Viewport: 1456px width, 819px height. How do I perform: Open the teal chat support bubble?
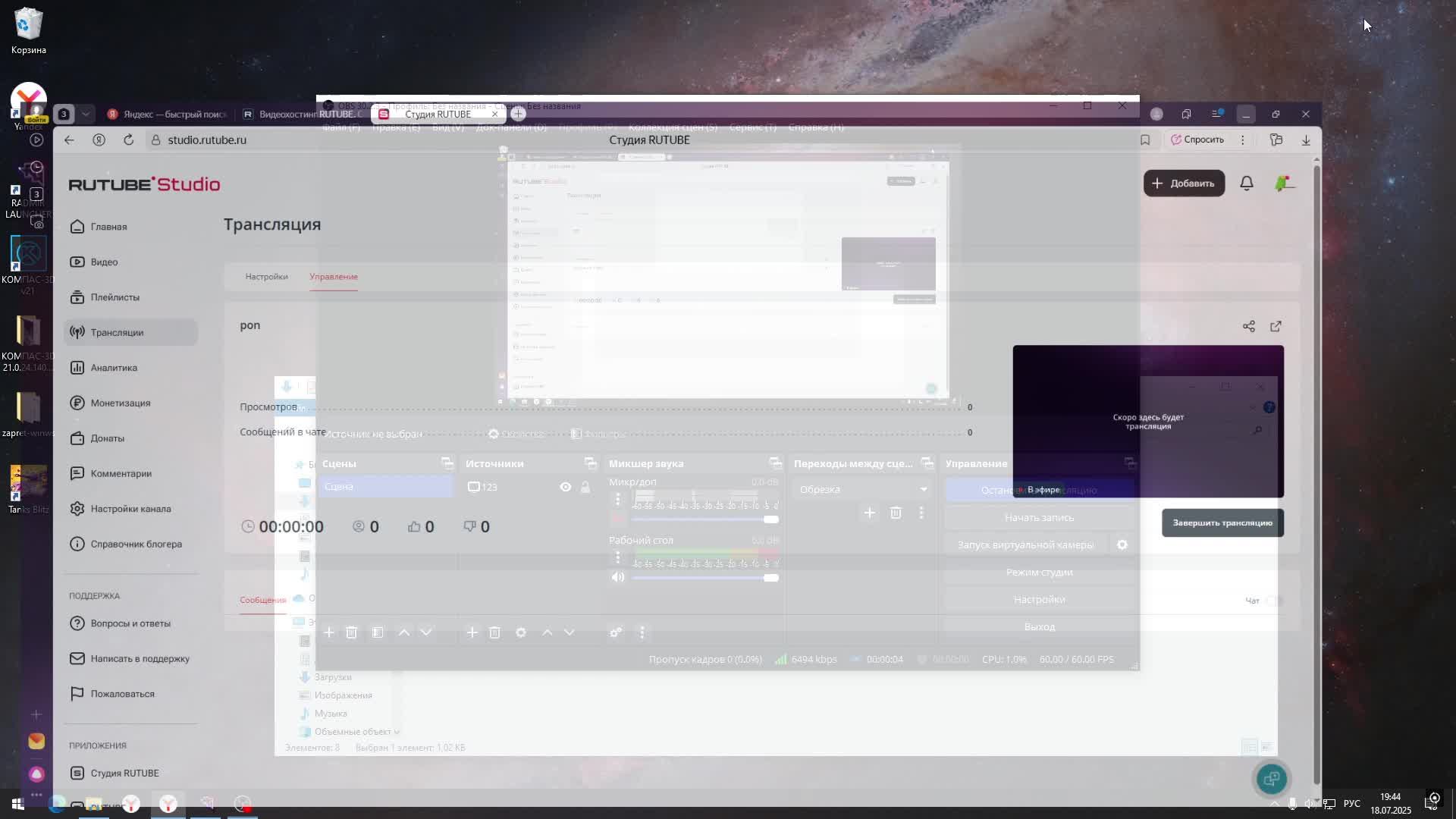1271,778
